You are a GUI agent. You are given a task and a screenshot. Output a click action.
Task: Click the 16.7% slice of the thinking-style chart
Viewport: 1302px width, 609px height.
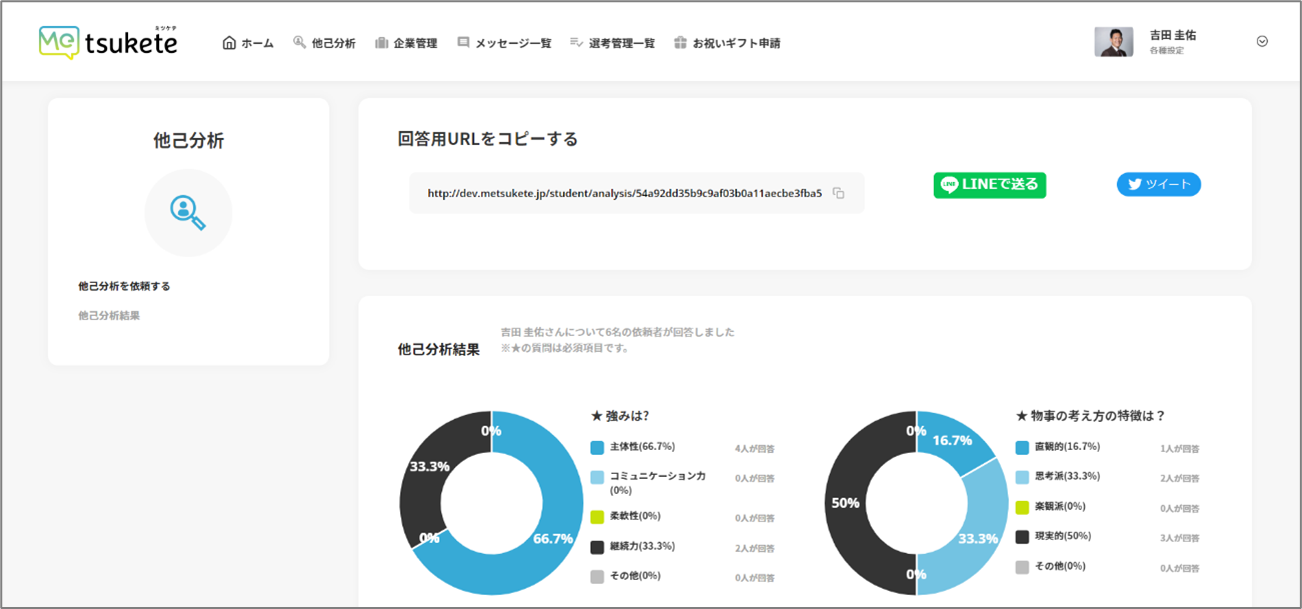point(950,441)
